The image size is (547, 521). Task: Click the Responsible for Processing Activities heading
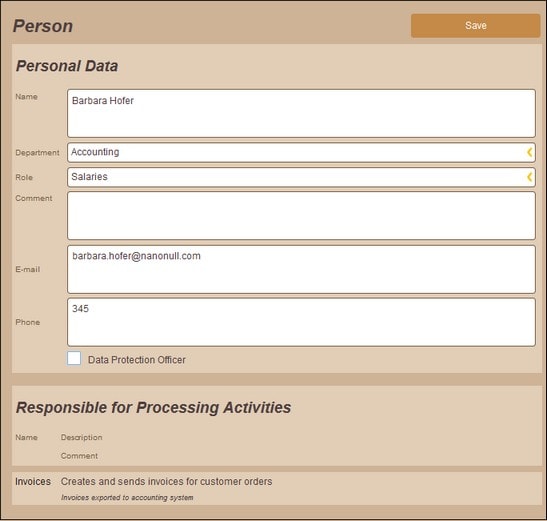pos(153,408)
